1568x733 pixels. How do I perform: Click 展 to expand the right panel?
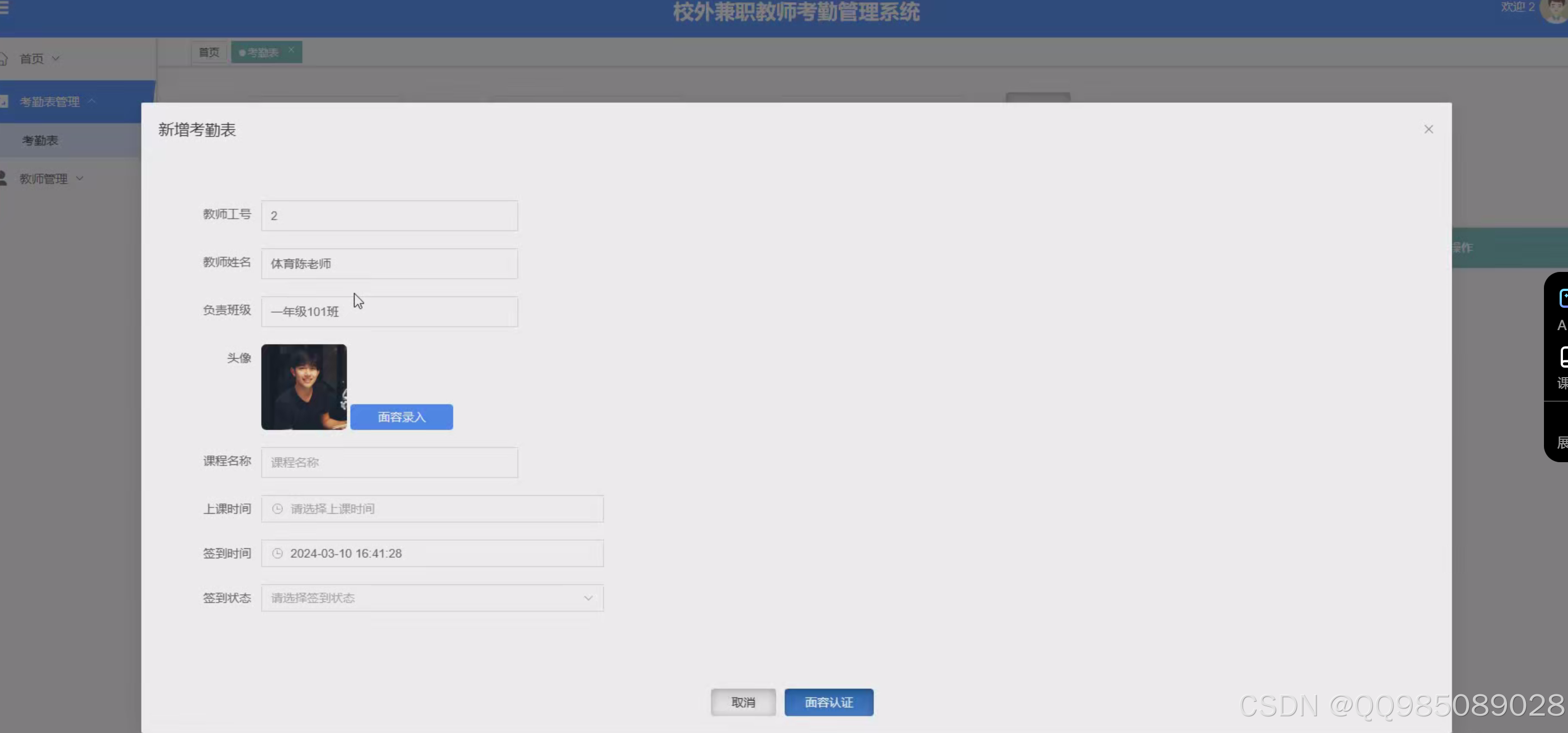tap(1561, 443)
